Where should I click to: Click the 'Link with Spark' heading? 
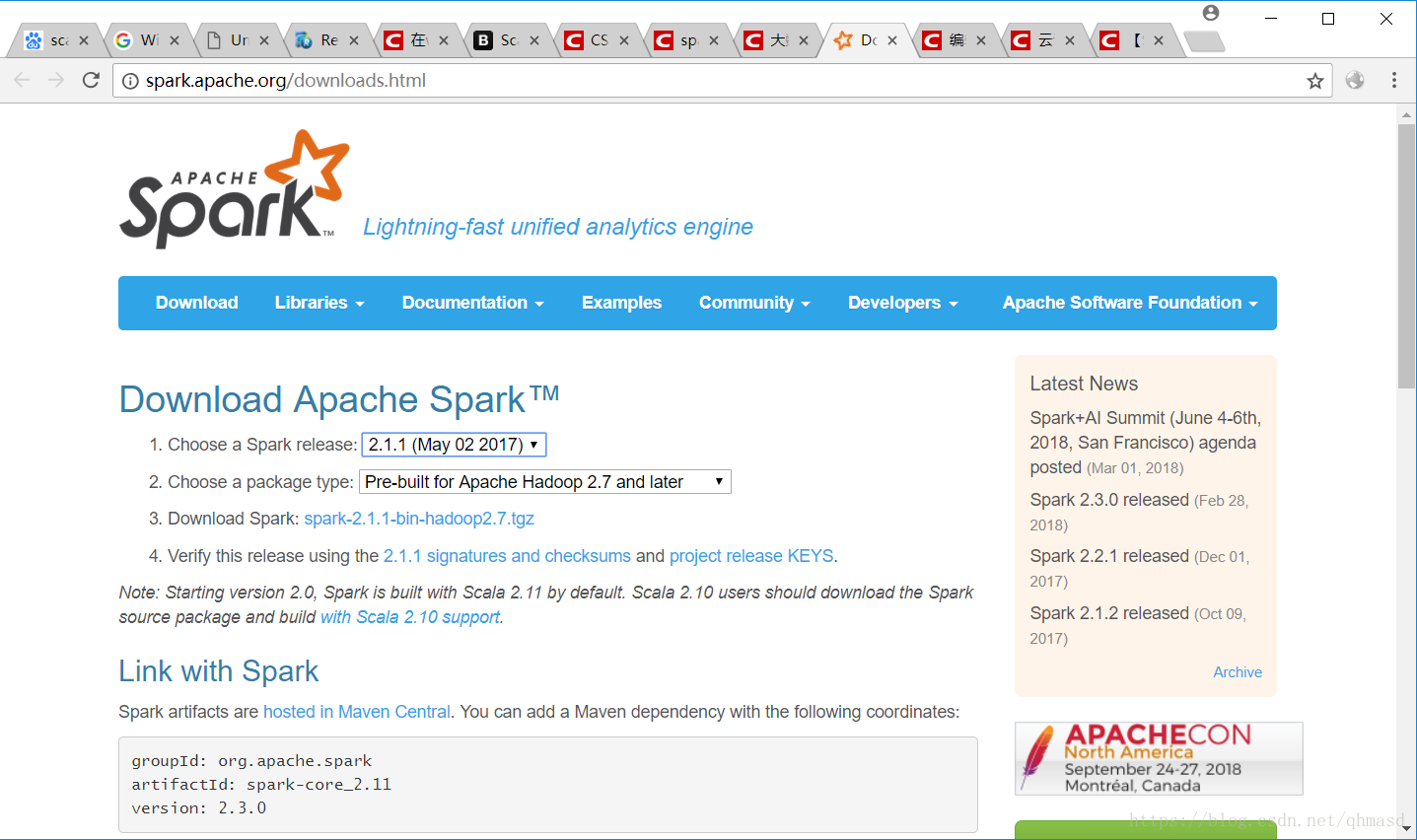coord(219,671)
